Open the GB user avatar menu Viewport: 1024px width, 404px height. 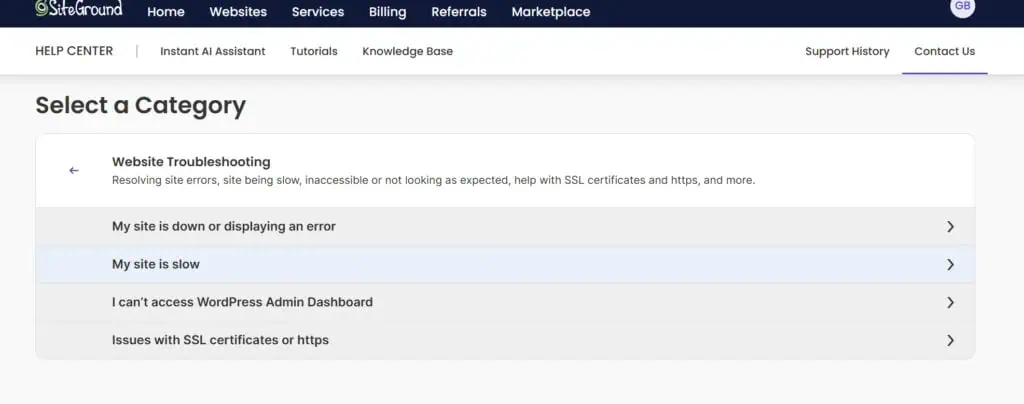click(962, 7)
